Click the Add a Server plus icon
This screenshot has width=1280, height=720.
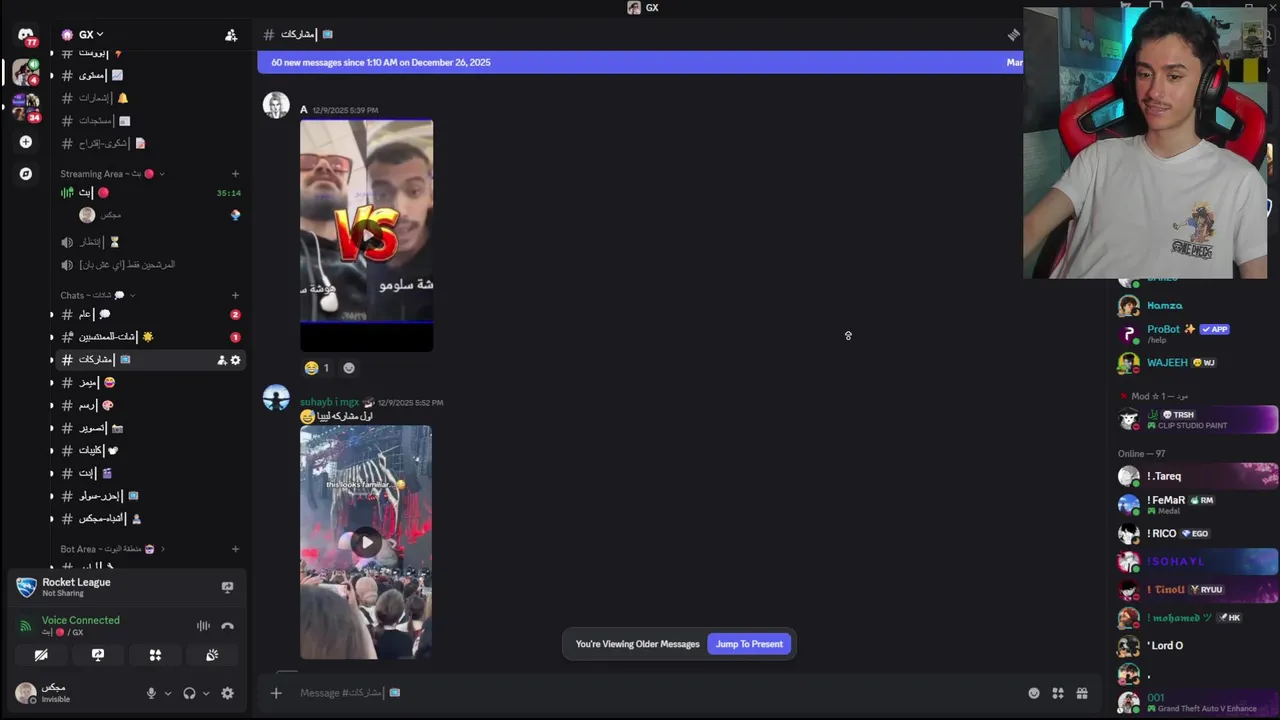click(x=26, y=142)
